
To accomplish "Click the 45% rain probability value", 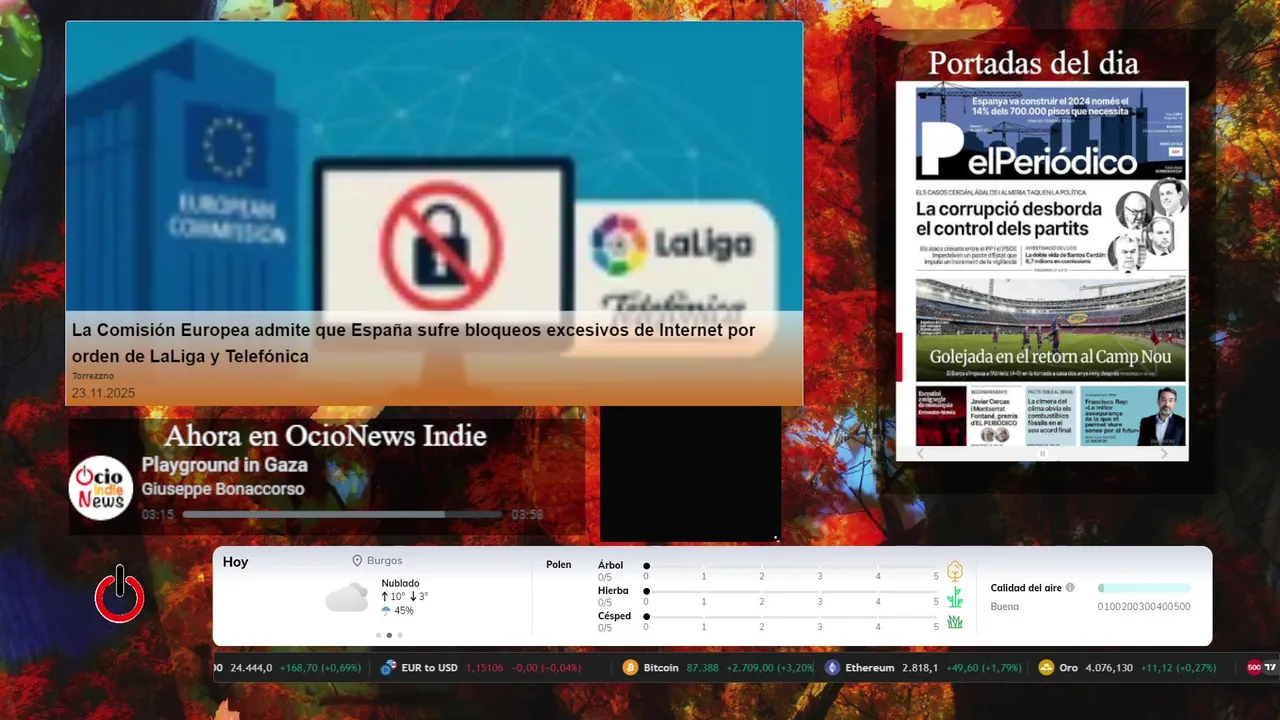I will [404, 611].
